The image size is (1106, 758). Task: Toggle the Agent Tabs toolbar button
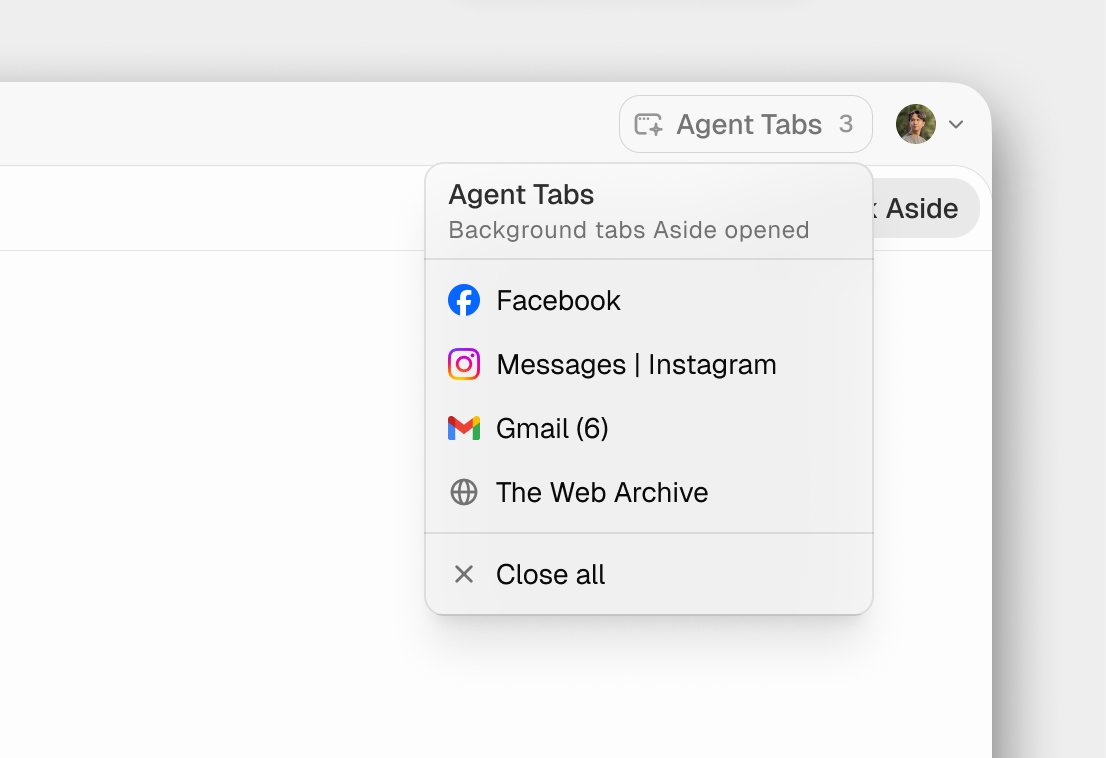(746, 124)
